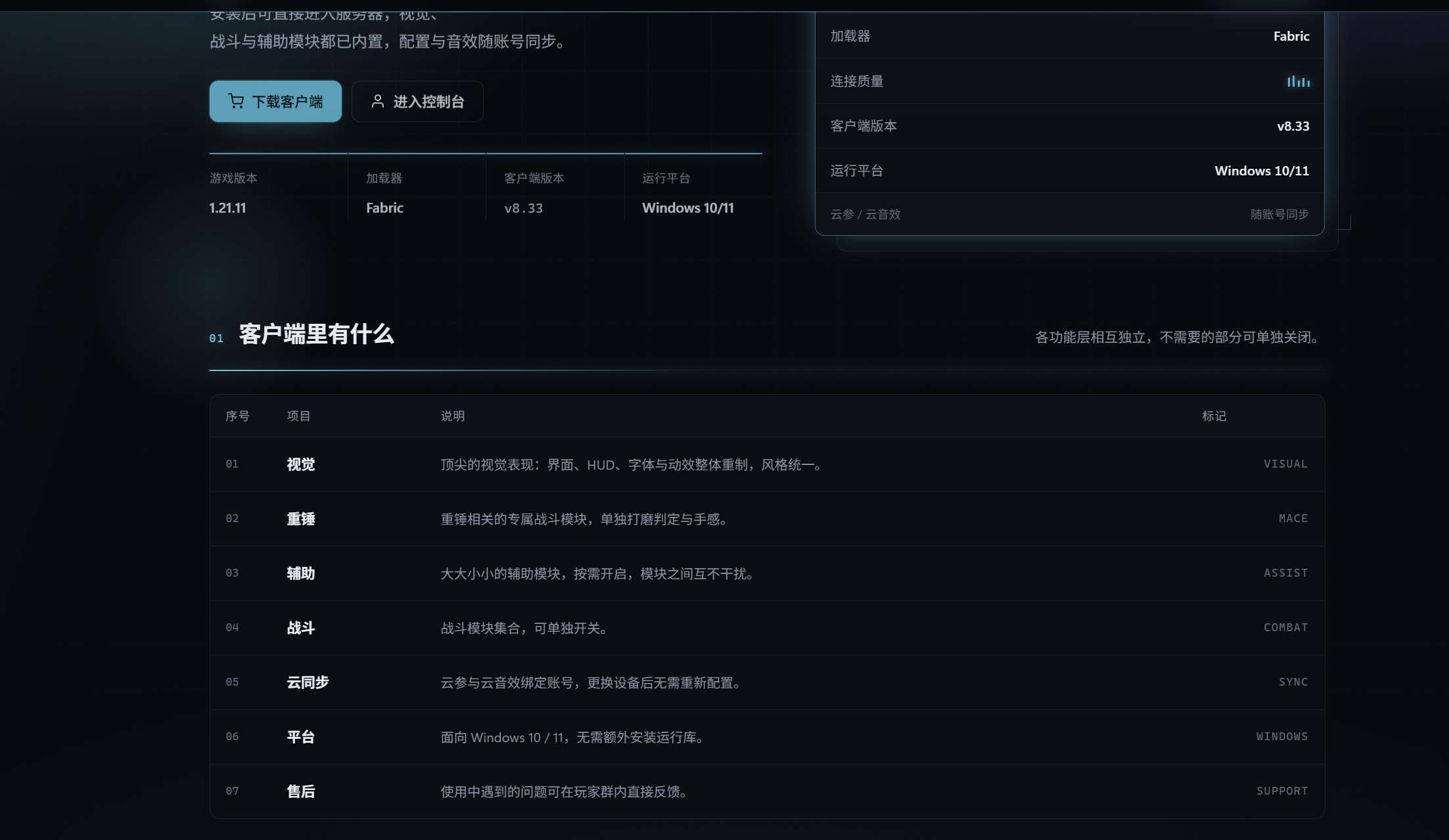
Task: Select the 重锤 row name
Action: [x=301, y=519]
